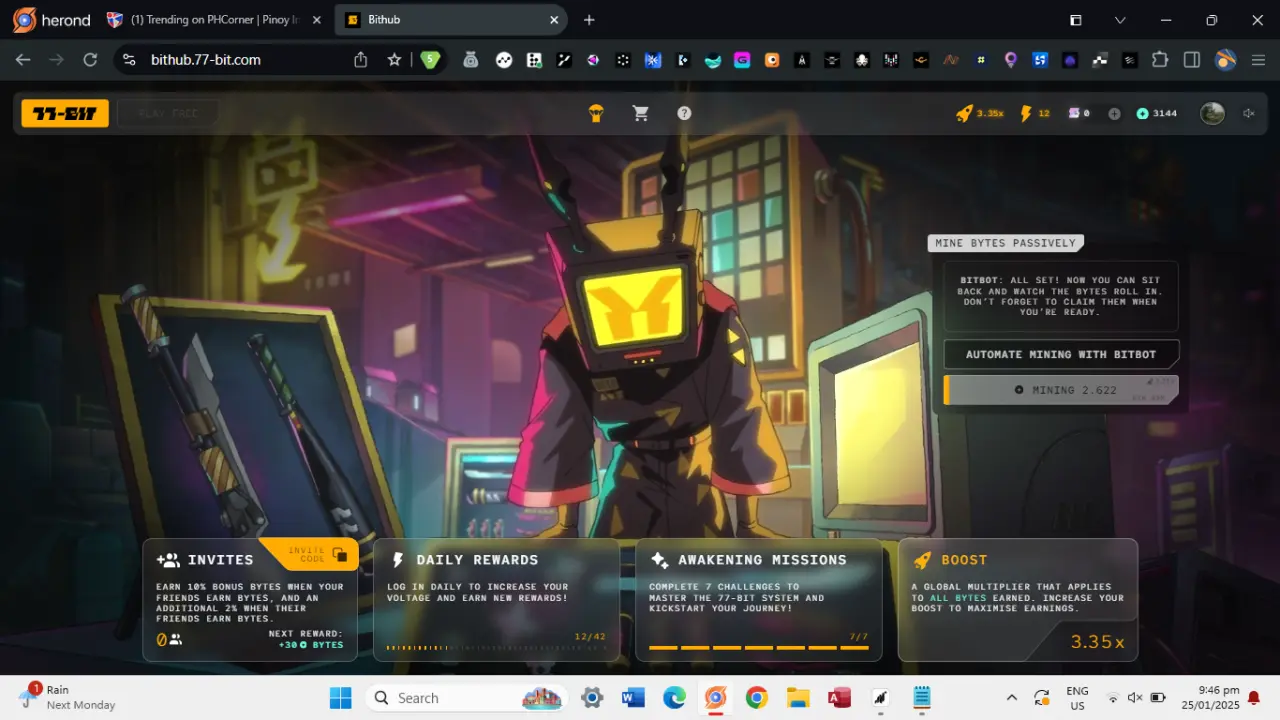Open the Windows Start menu
The height and width of the screenshot is (720, 1280).
[x=340, y=698]
